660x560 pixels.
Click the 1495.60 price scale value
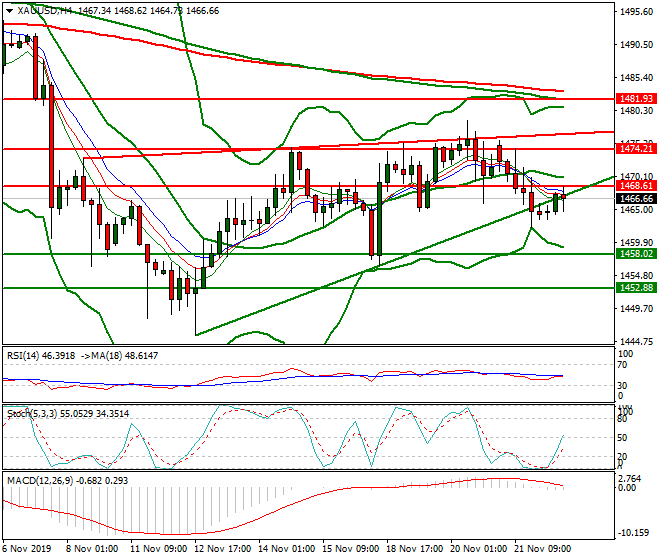click(x=636, y=12)
